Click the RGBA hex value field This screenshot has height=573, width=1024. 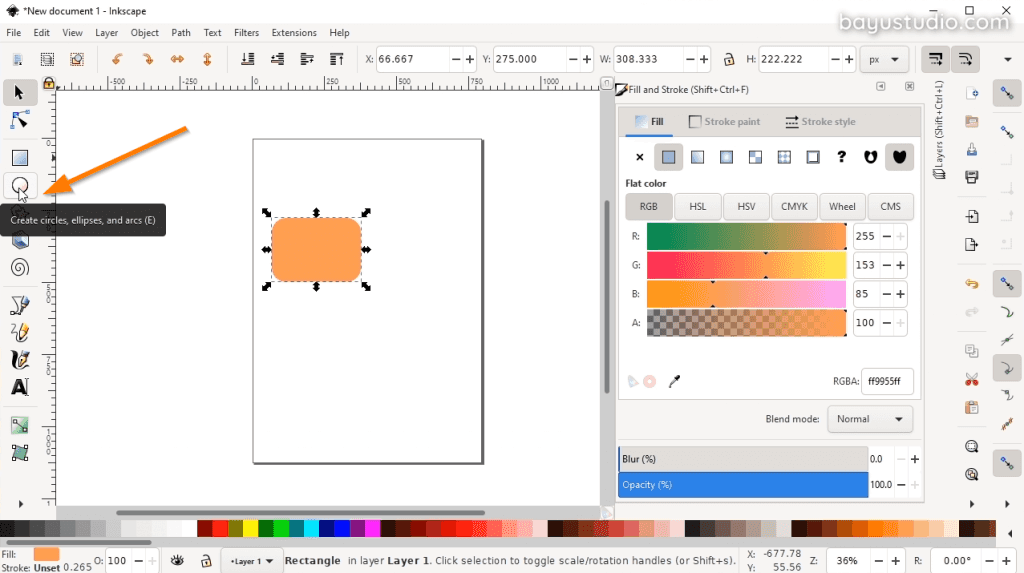pos(887,381)
